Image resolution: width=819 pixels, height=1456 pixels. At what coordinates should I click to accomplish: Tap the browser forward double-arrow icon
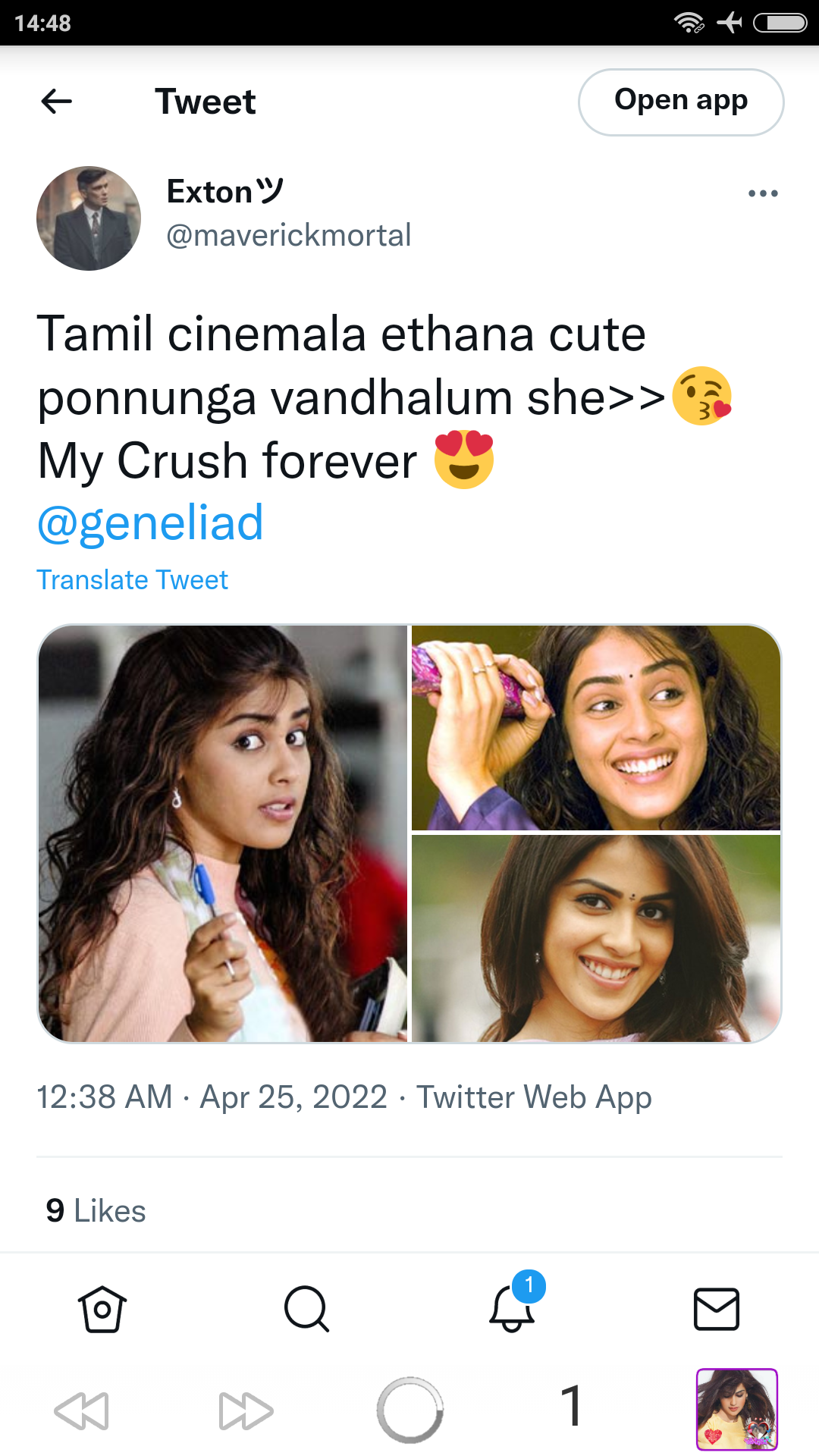[246, 1410]
